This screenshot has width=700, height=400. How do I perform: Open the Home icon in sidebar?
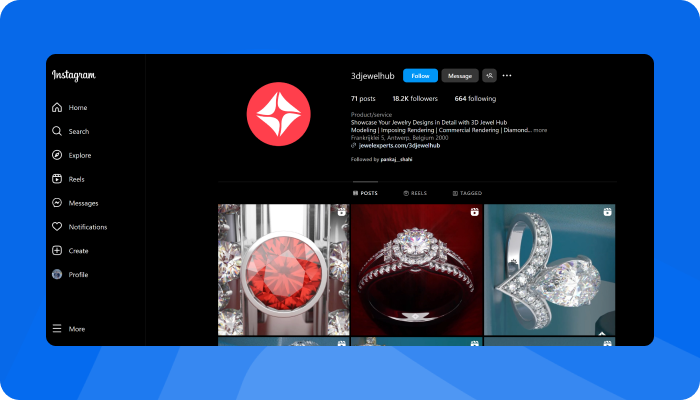click(57, 108)
